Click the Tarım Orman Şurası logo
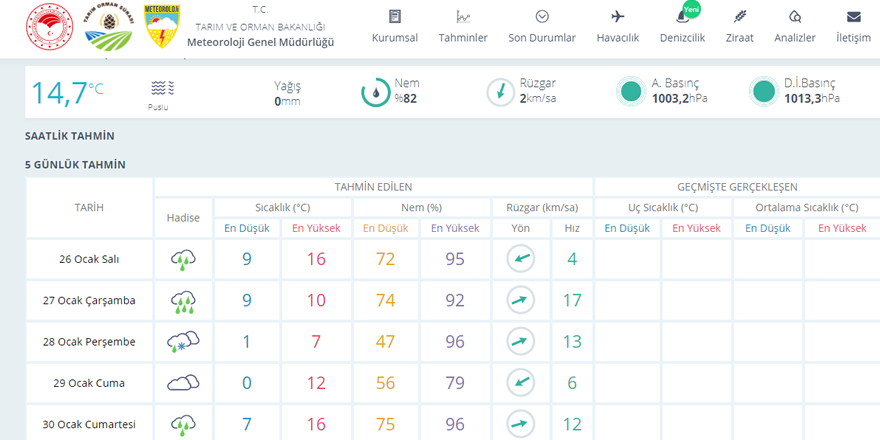This screenshot has width=880, height=440. click(109, 26)
